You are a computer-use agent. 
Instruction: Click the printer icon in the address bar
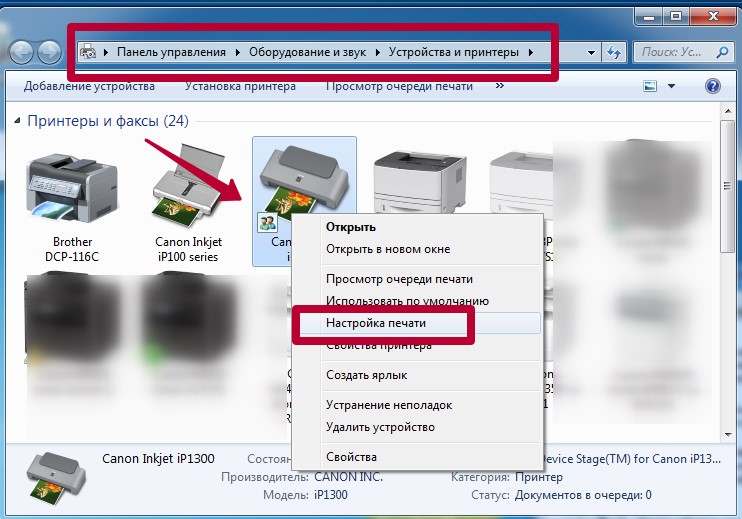88,51
